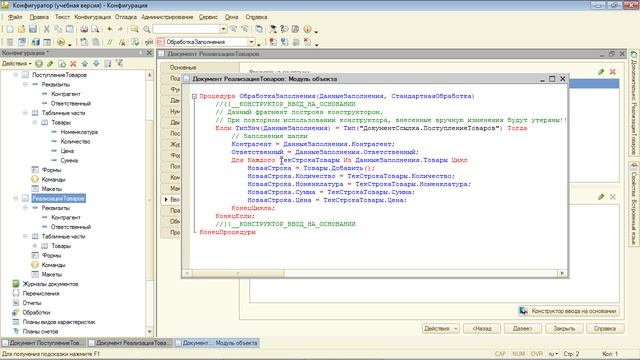Undo the last action with green arrow

pyautogui.click(x=109, y=29)
